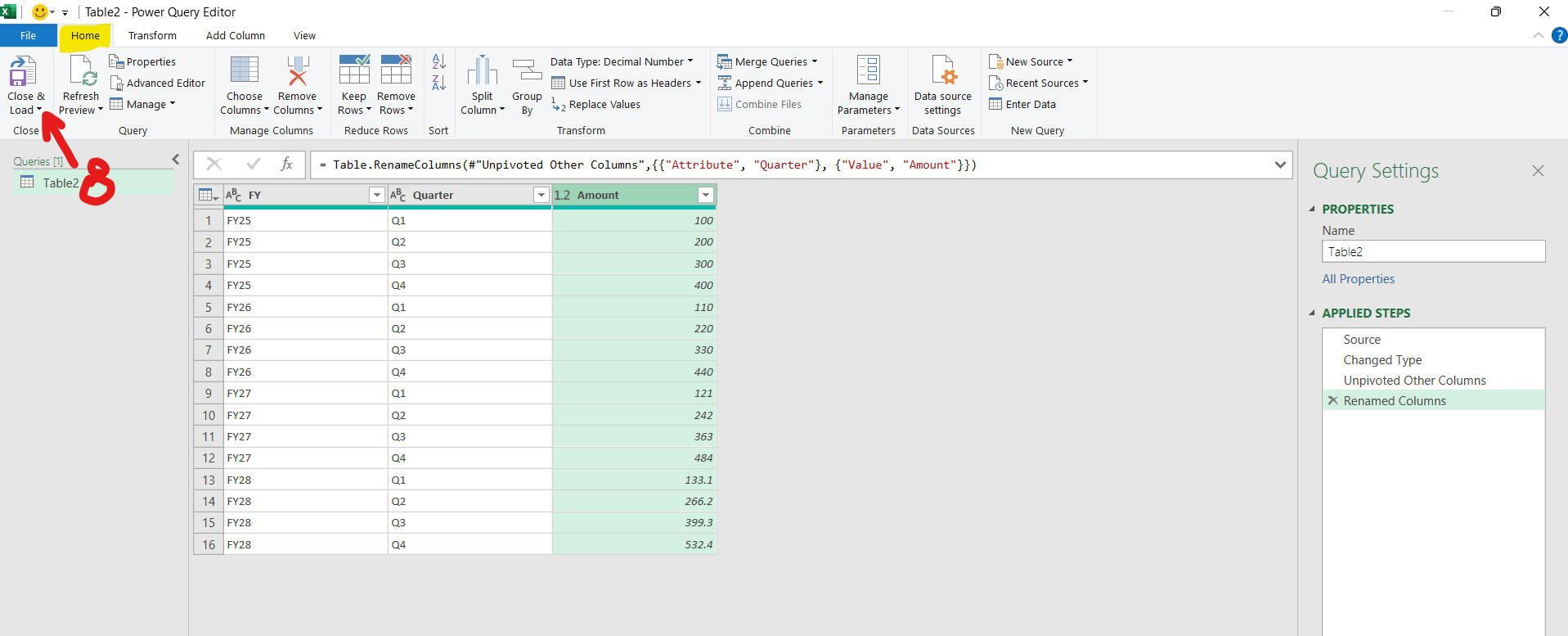Cancel the formula edit with the X icon

point(214,165)
